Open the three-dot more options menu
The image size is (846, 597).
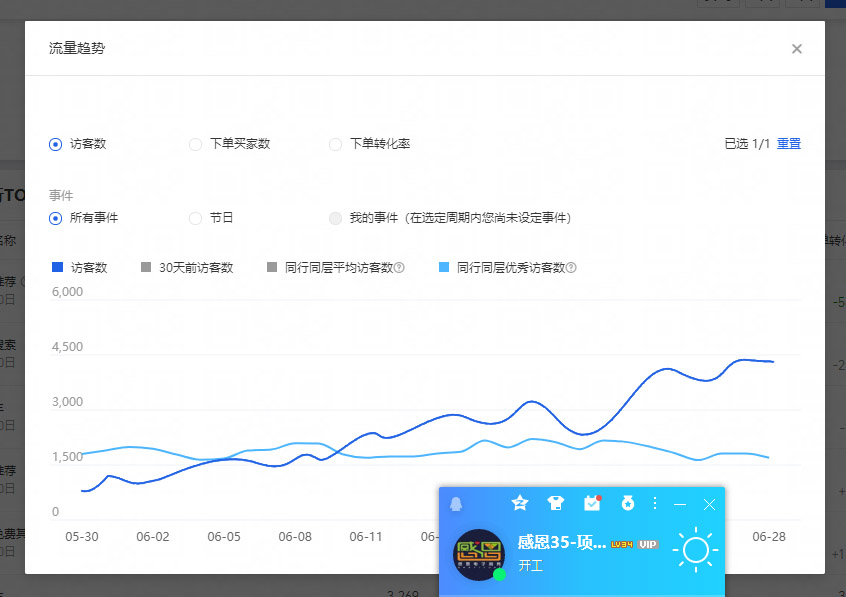pyautogui.click(x=655, y=504)
